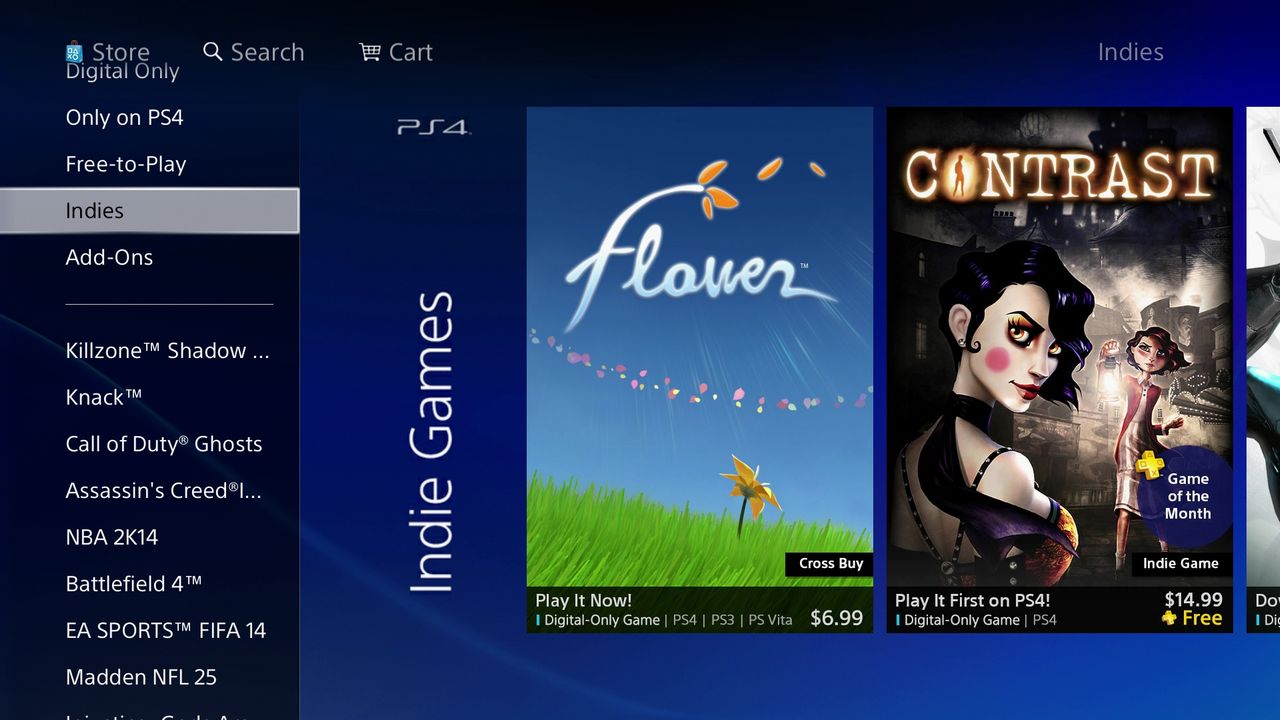Image resolution: width=1280 pixels, height=720 pixels.
Task: Open the Contrast game cover tile
Action: (x=1059, y=369)
